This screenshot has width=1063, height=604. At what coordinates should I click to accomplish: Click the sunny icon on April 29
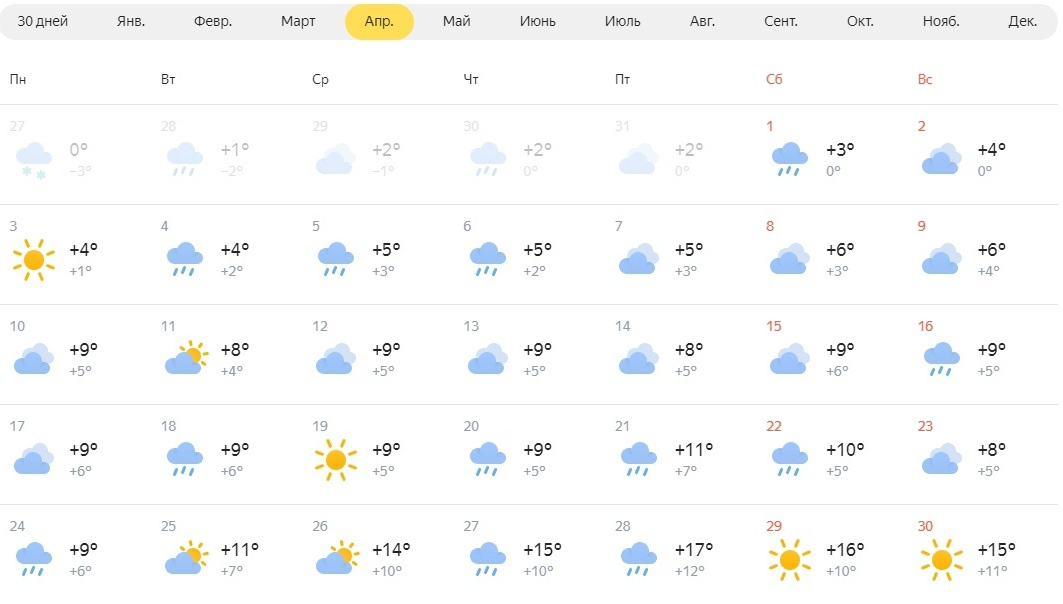pyautogui.click(x=790, y=559)
